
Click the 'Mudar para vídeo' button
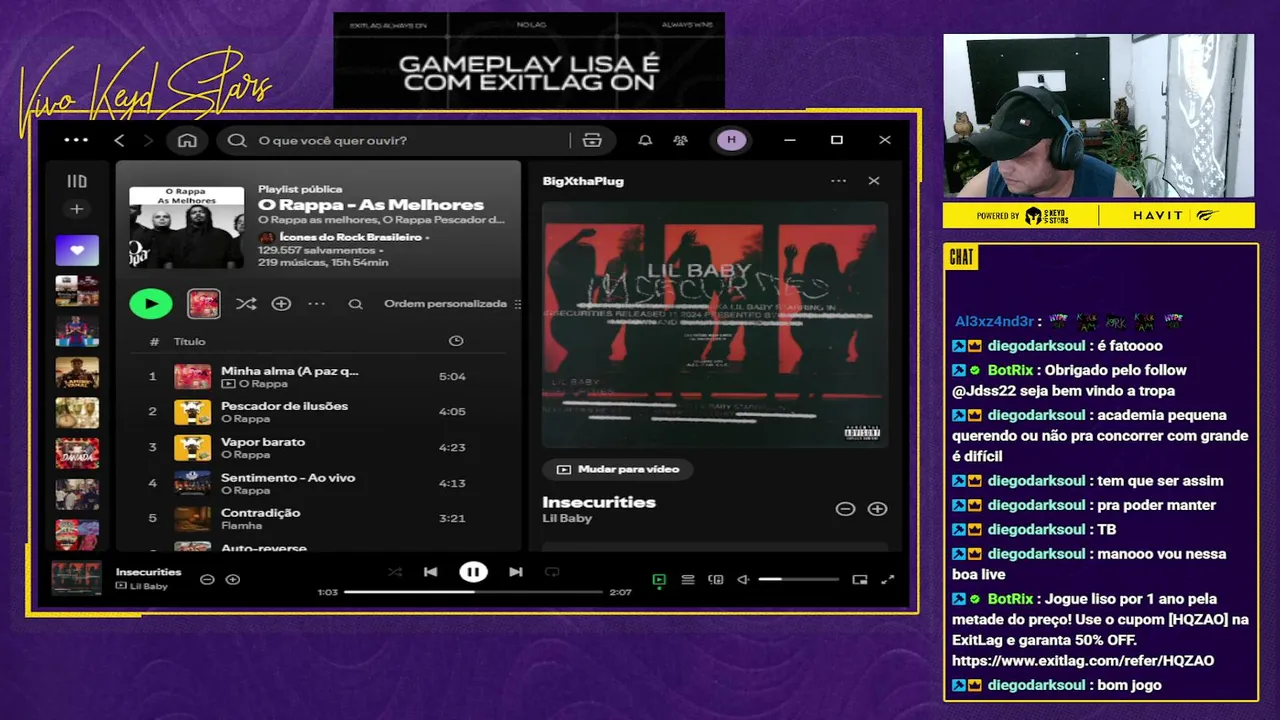[617, 469]
